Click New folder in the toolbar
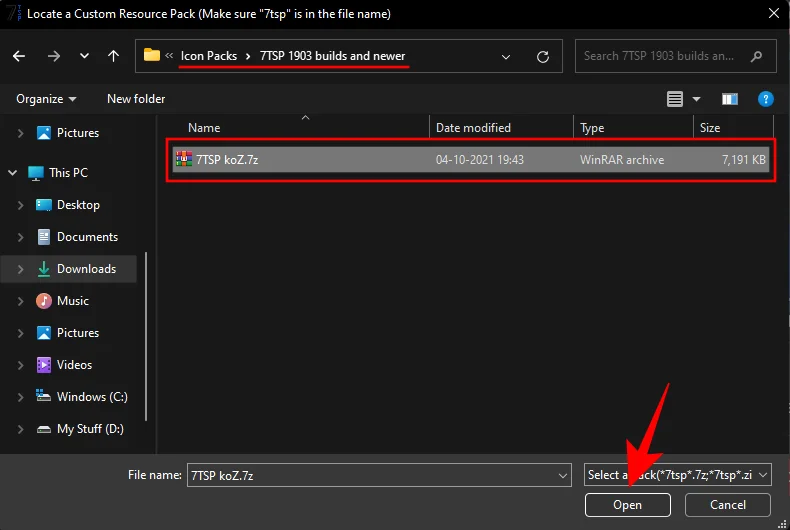 136,99
